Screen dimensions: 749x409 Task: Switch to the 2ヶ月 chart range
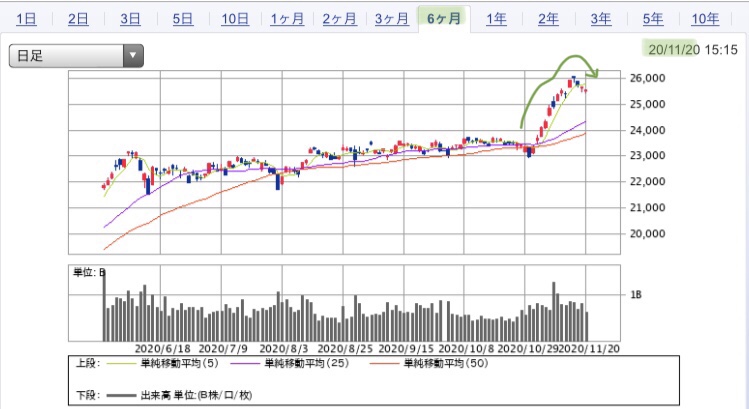[340, 19]
